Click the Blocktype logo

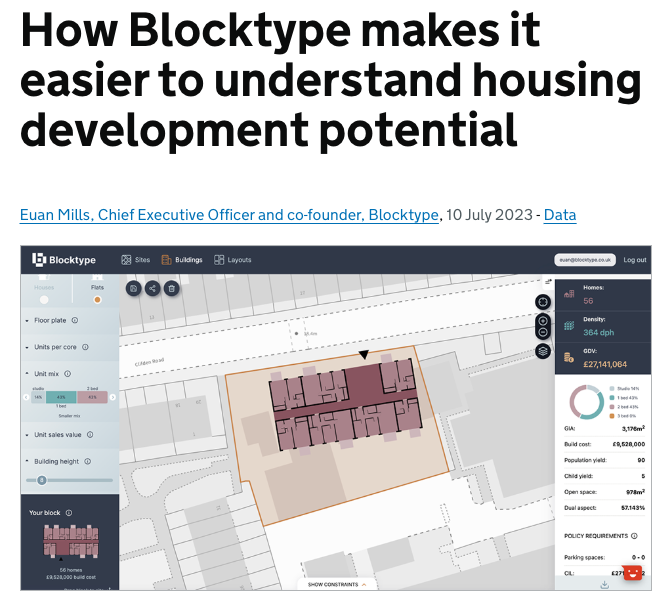[x=64, y=260]
